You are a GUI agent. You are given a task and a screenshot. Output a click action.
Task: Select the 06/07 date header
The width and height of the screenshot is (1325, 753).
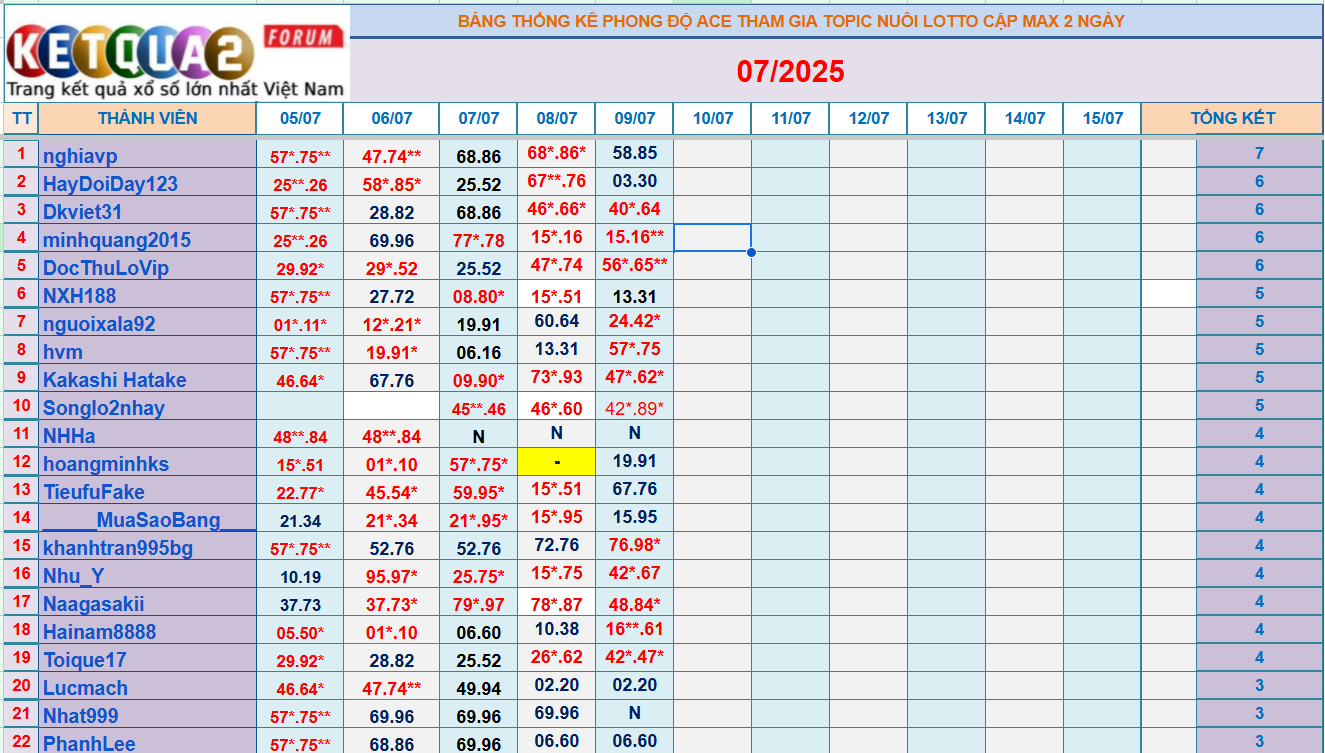pos(391,118)
